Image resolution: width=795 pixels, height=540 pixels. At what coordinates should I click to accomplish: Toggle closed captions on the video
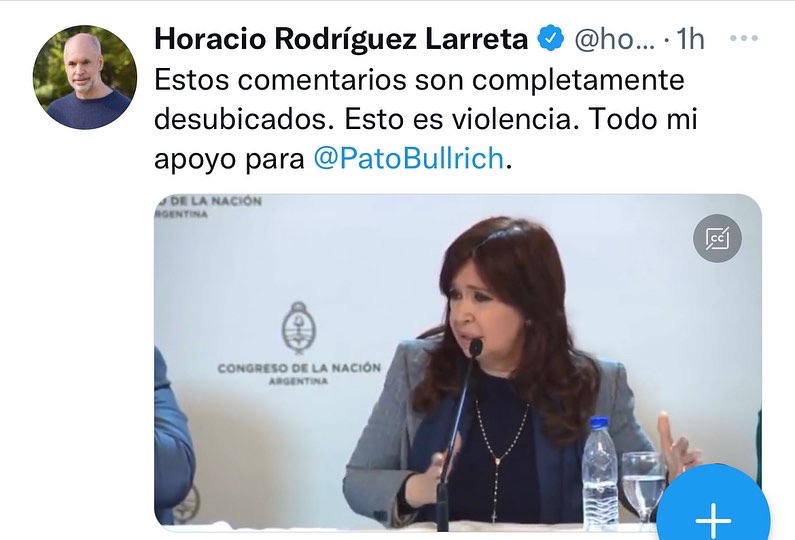(x=717, y=238)
